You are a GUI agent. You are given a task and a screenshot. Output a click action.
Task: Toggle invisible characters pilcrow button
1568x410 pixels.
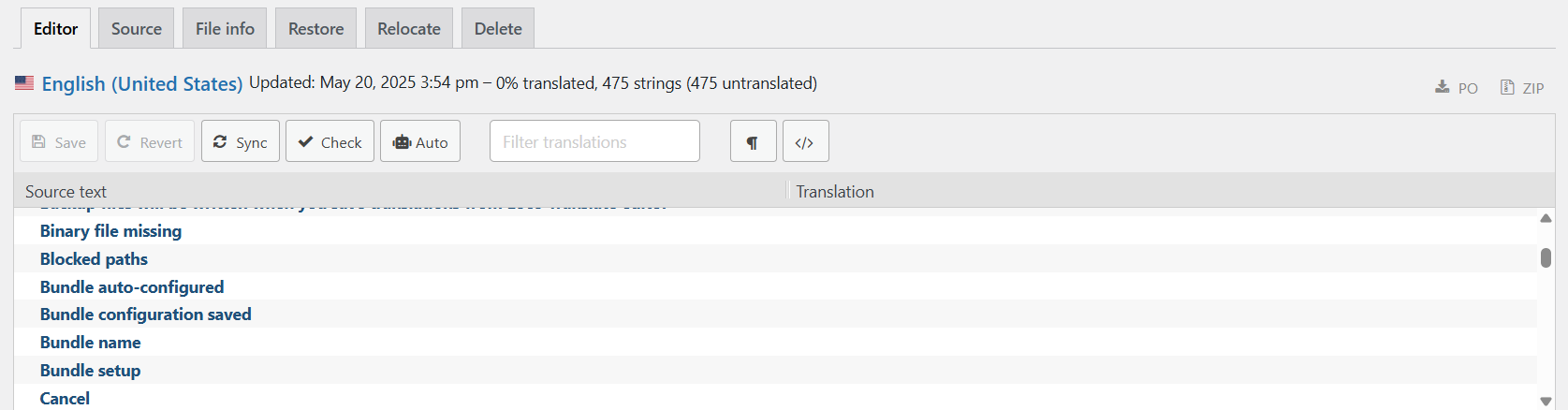(754, 141)
